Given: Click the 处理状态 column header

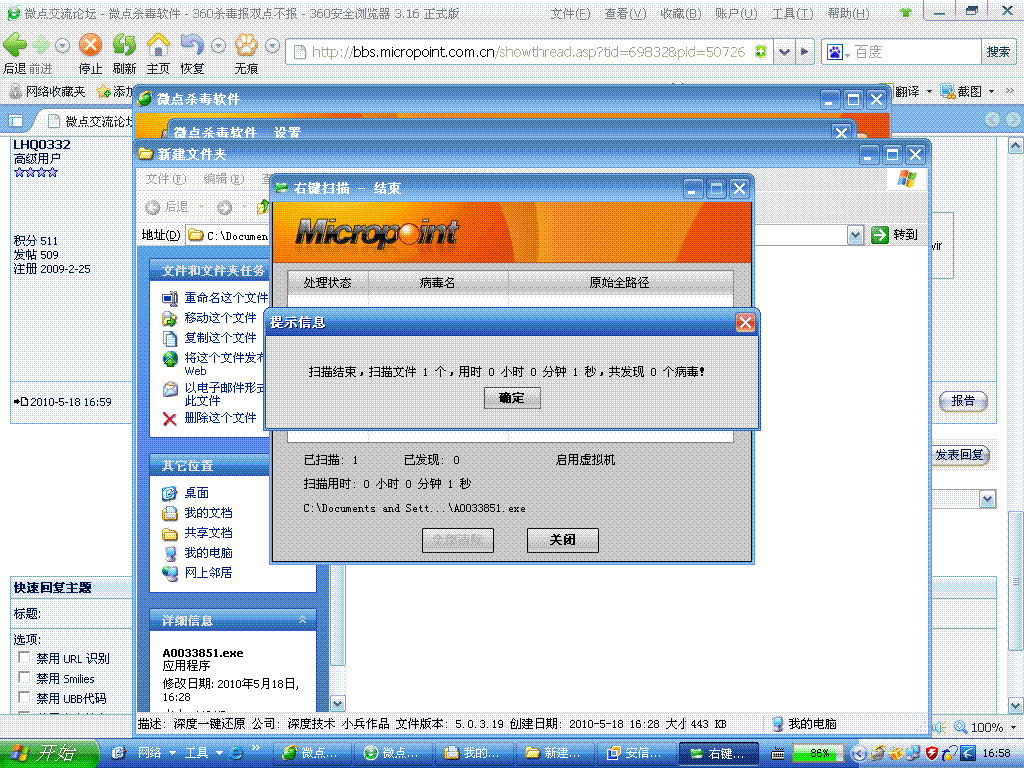Looking at the screenshot, I should [x=328, y=283].
